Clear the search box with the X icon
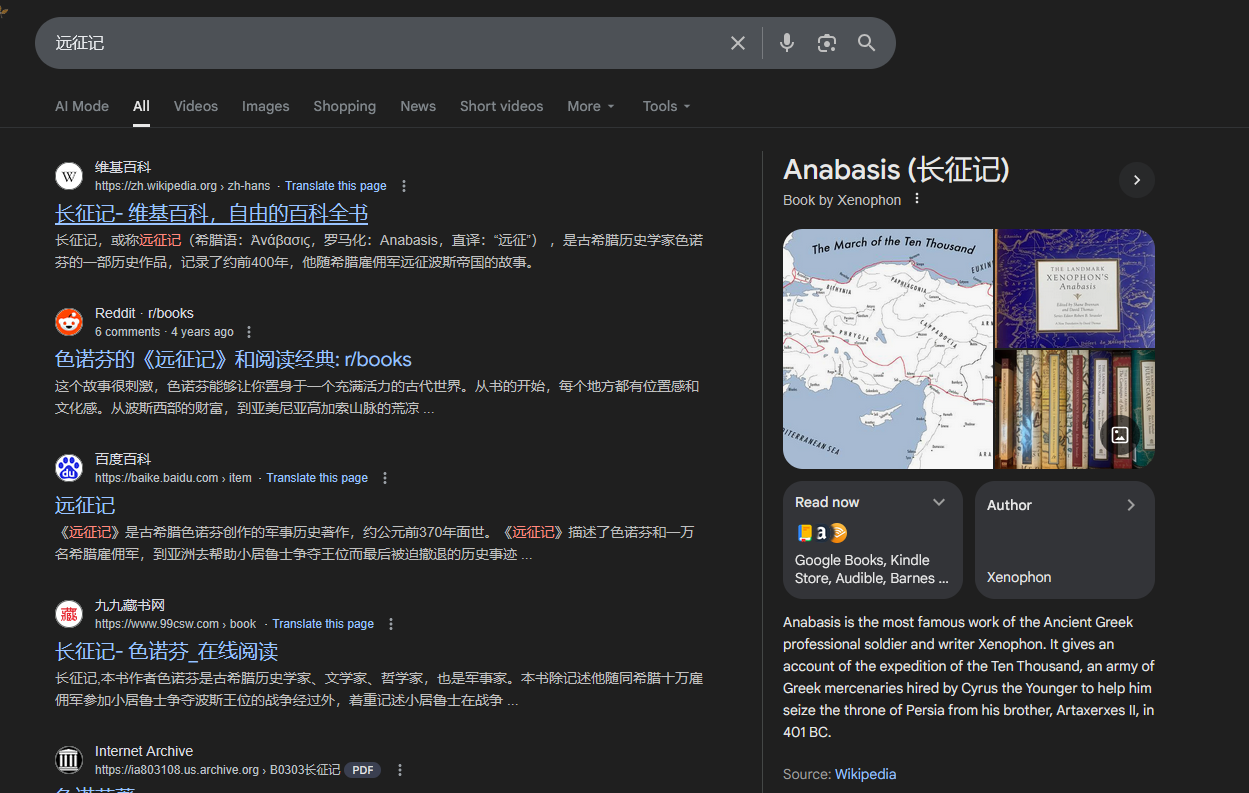This screenshot has height=793, width=1249. [738, 43]
